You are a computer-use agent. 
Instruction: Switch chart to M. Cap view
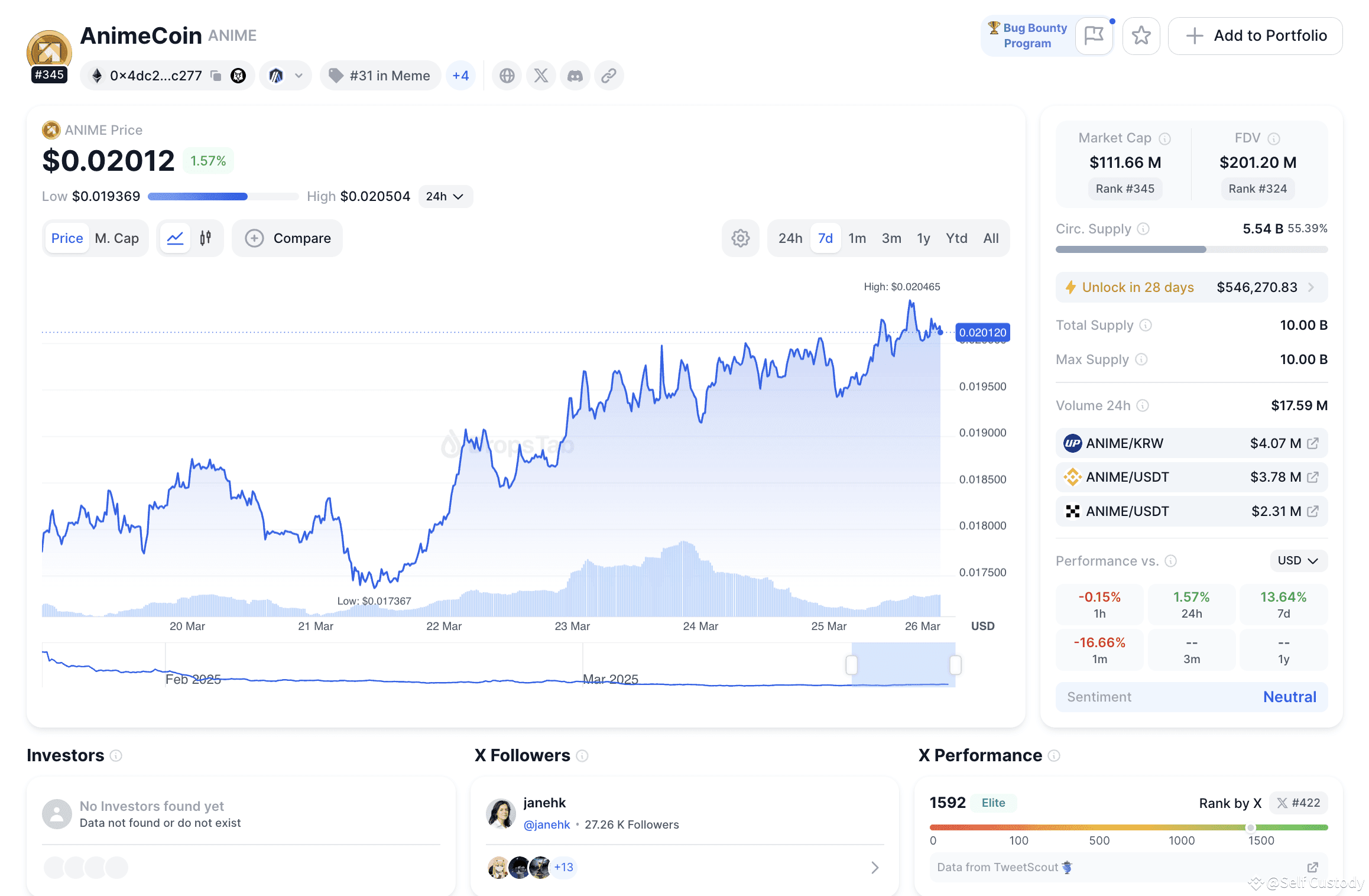pyautogui.click(x=117, y=238)
